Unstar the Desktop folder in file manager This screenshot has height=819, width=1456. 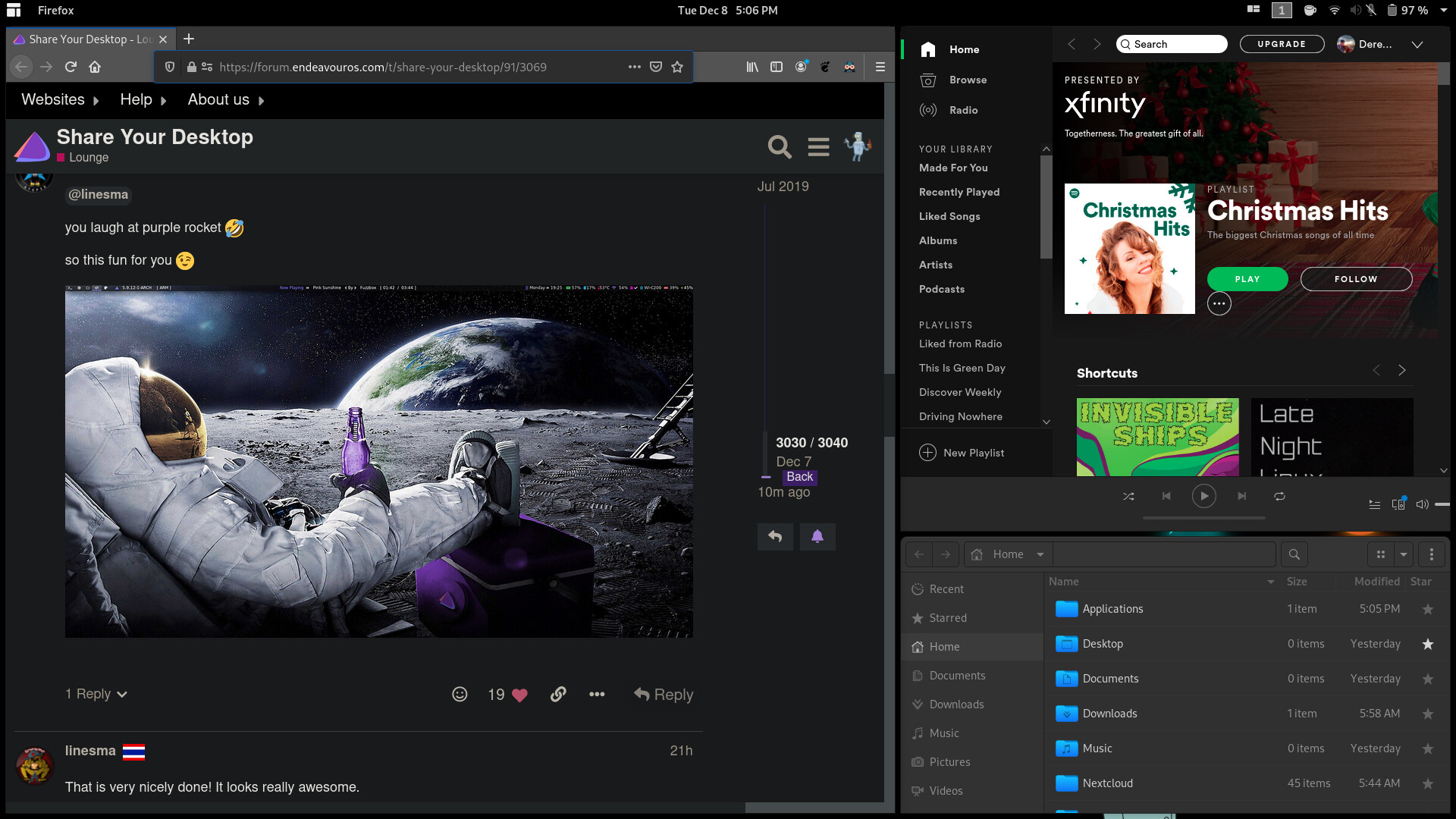pos(1428,644)
